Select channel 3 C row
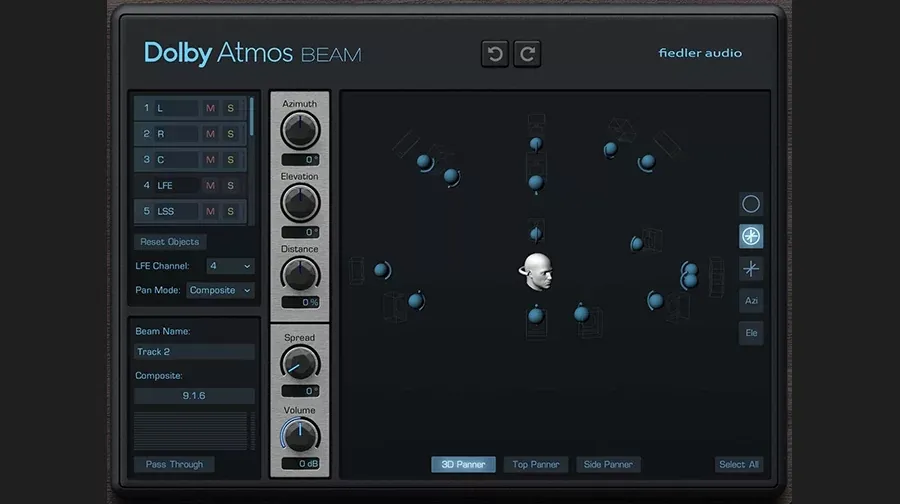Screen dimensions: 900x504 pyautogui.click(x=190, y=160)
